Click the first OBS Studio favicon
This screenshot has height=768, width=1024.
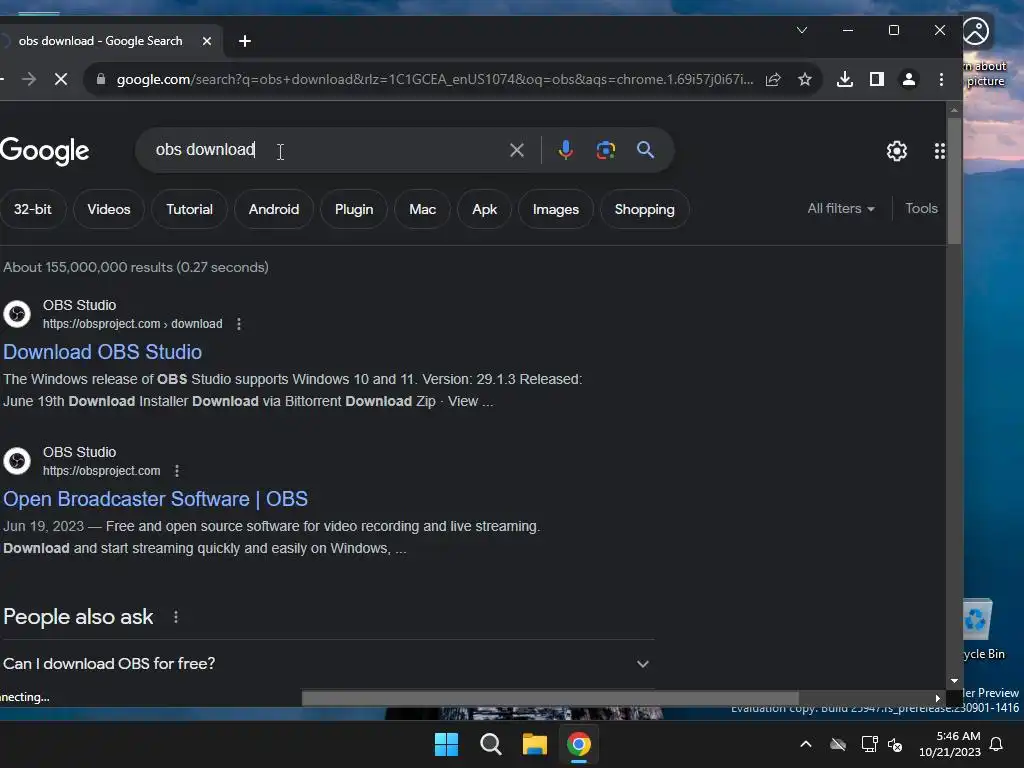[x=17, y=314]
